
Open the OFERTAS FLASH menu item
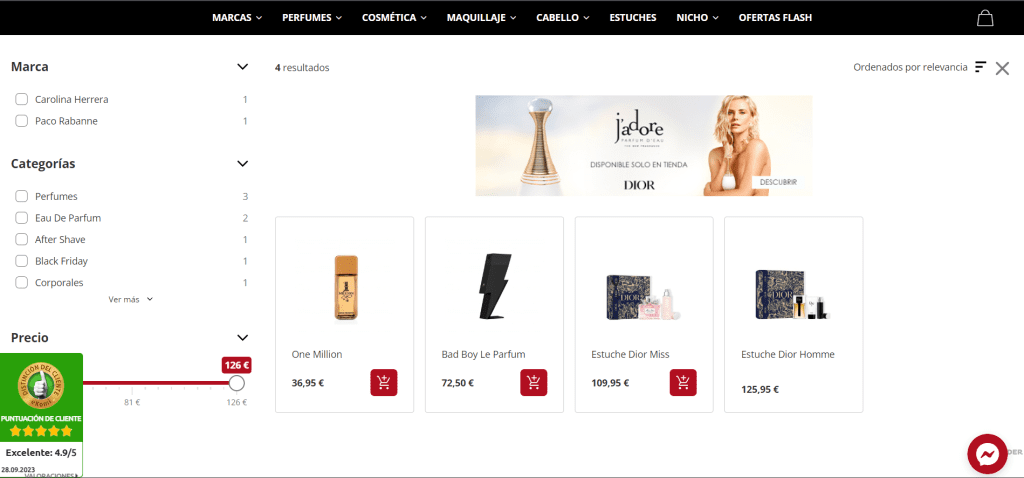775,18
